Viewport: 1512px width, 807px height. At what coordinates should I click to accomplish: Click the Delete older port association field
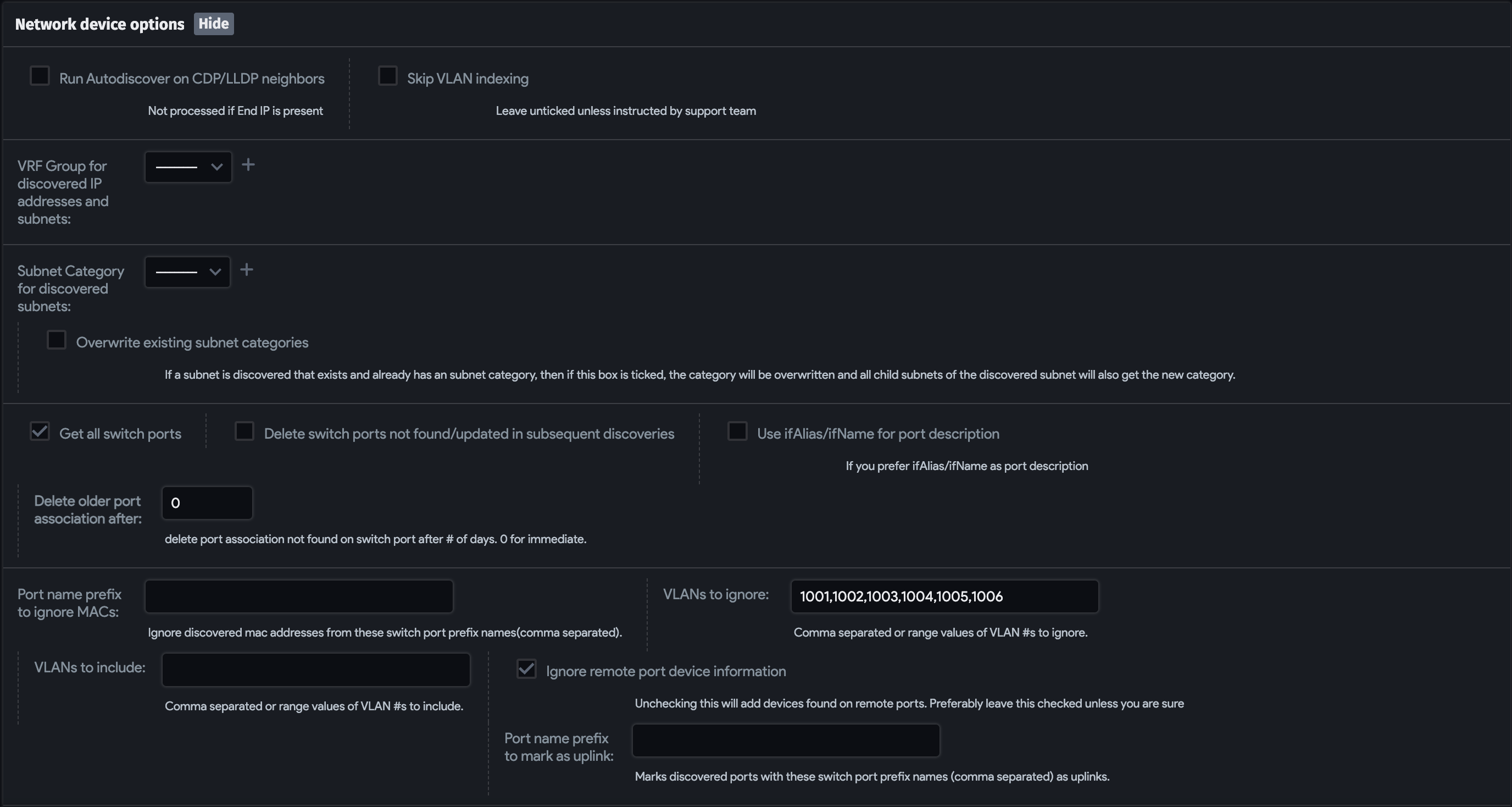207,503
